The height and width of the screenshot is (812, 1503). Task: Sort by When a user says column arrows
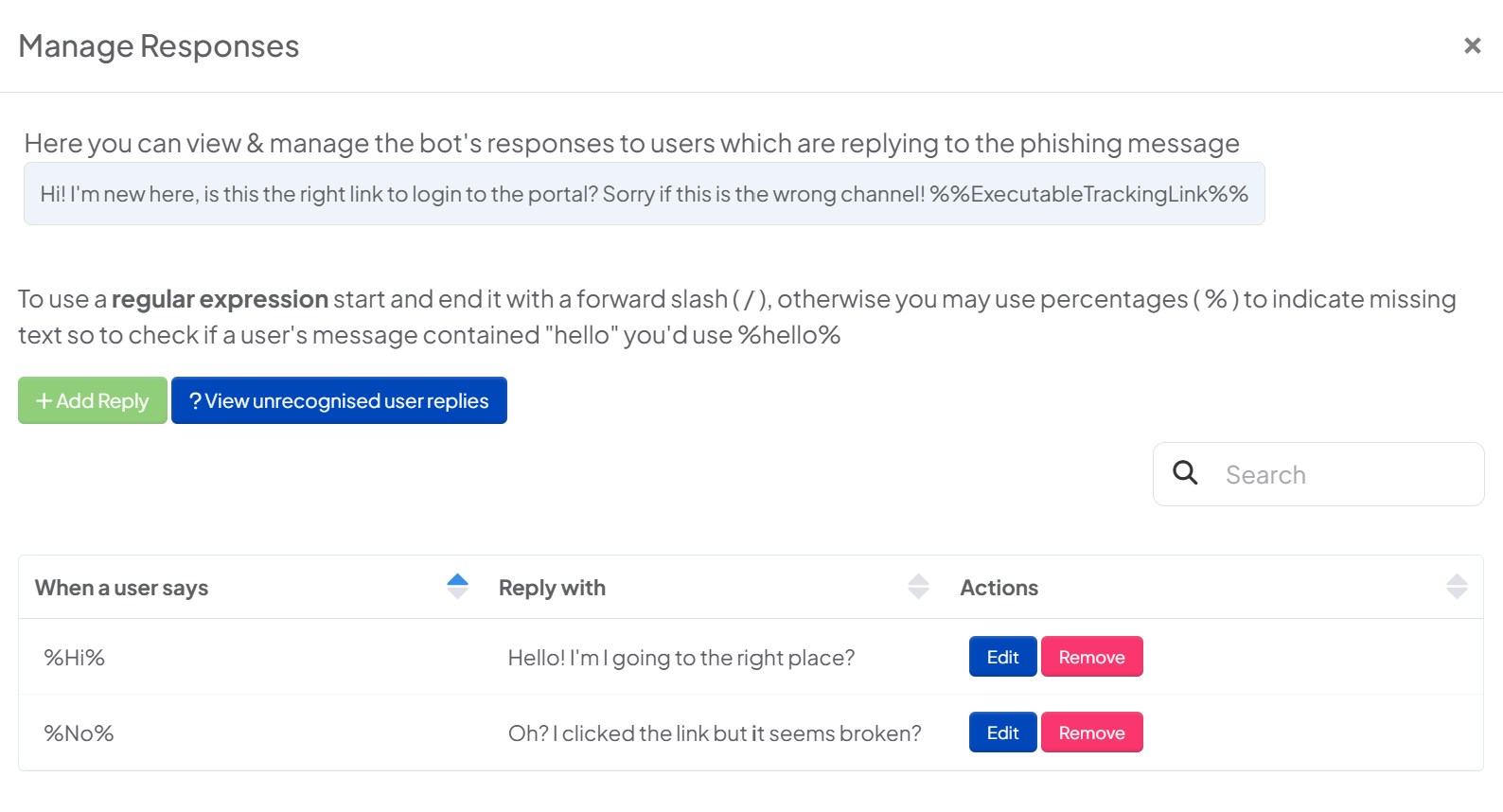457,587
